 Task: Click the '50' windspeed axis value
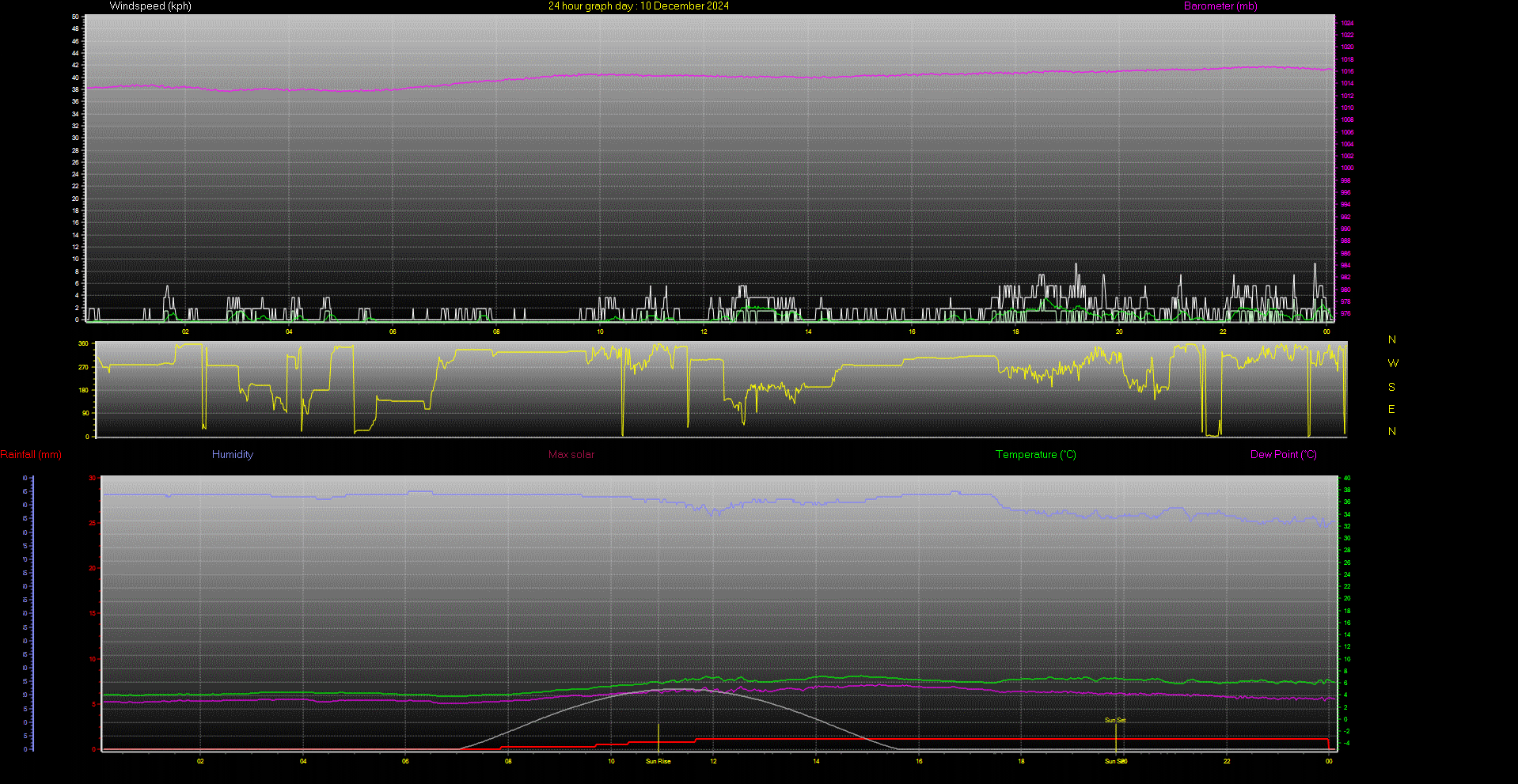(75, 17)
